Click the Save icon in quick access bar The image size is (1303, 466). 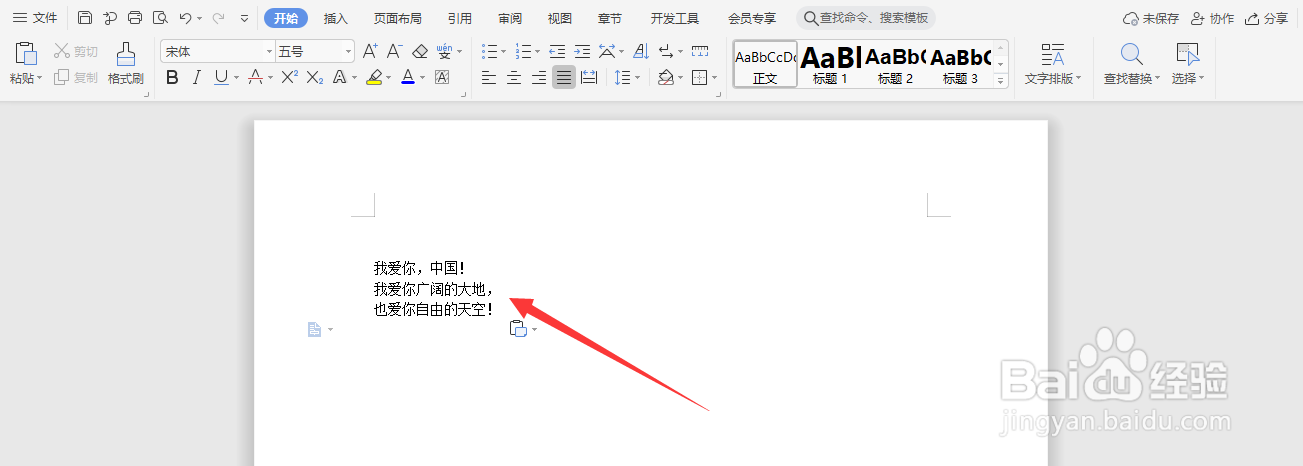click(x=85, y=18)
